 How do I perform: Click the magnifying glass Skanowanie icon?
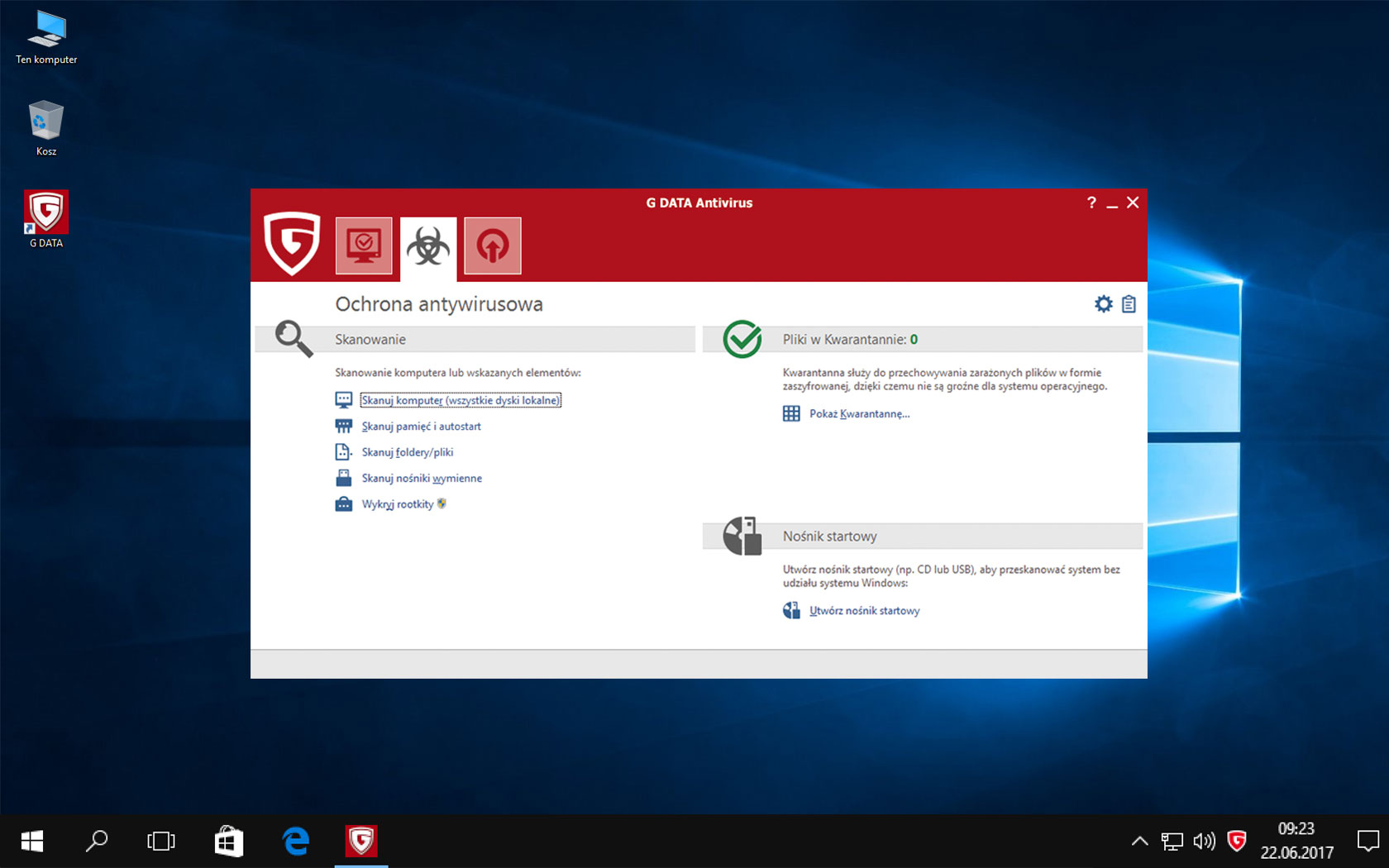[x=294, y=338]
